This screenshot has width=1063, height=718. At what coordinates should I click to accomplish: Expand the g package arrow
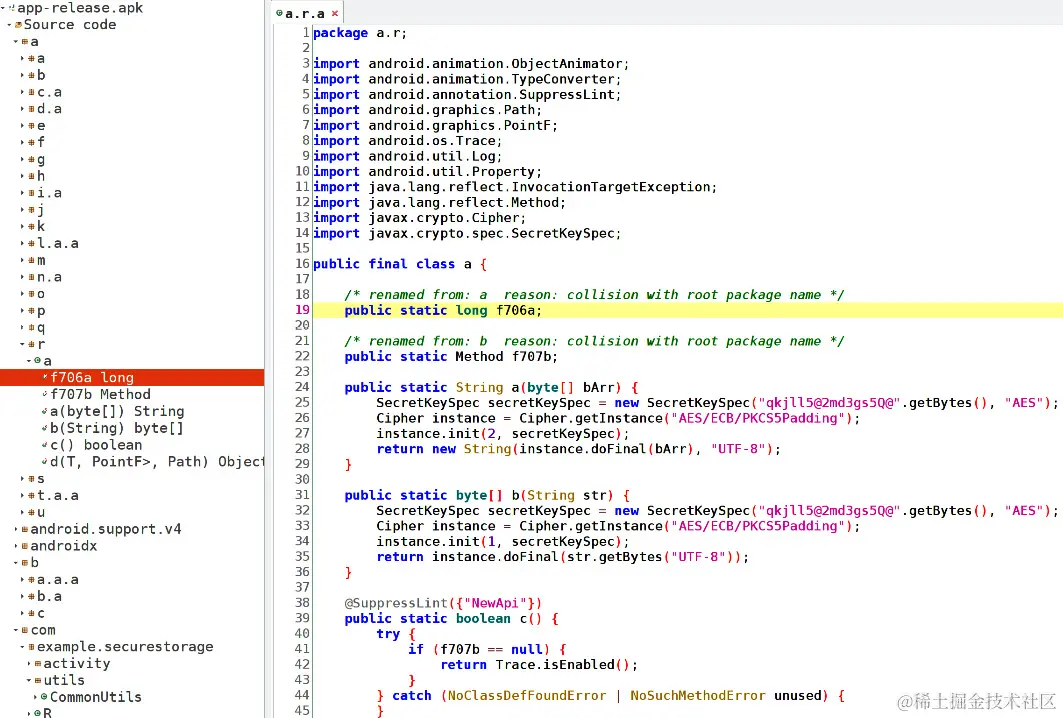(x=22, y=159)
